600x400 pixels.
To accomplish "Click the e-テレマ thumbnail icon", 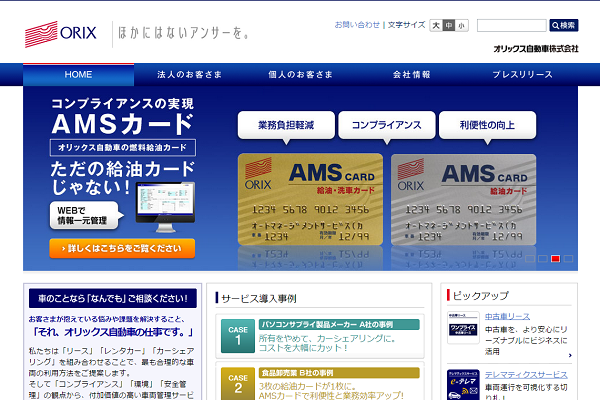I will 463,385.
